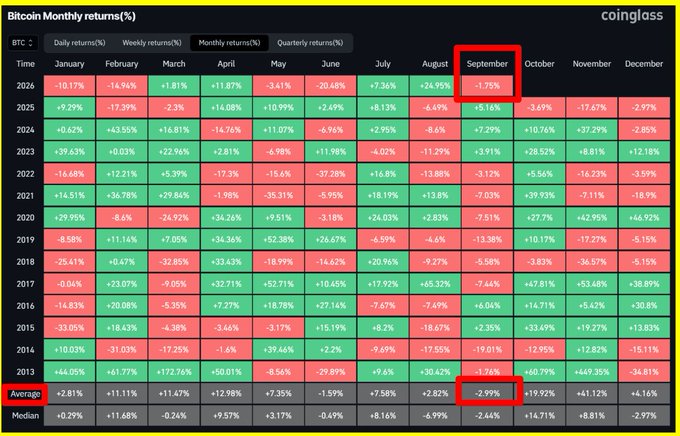680x436 pixels.
Task: Click the September column header
Action: (x=487, y=64)
